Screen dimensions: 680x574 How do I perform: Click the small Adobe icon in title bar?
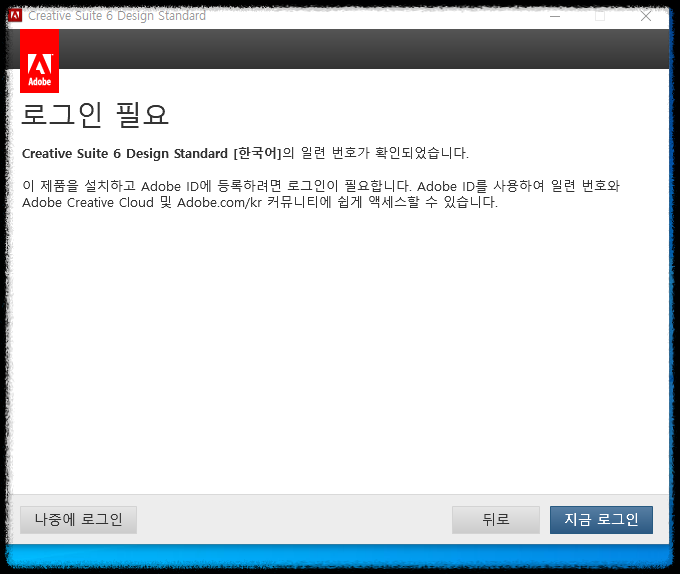click(15, 16)
